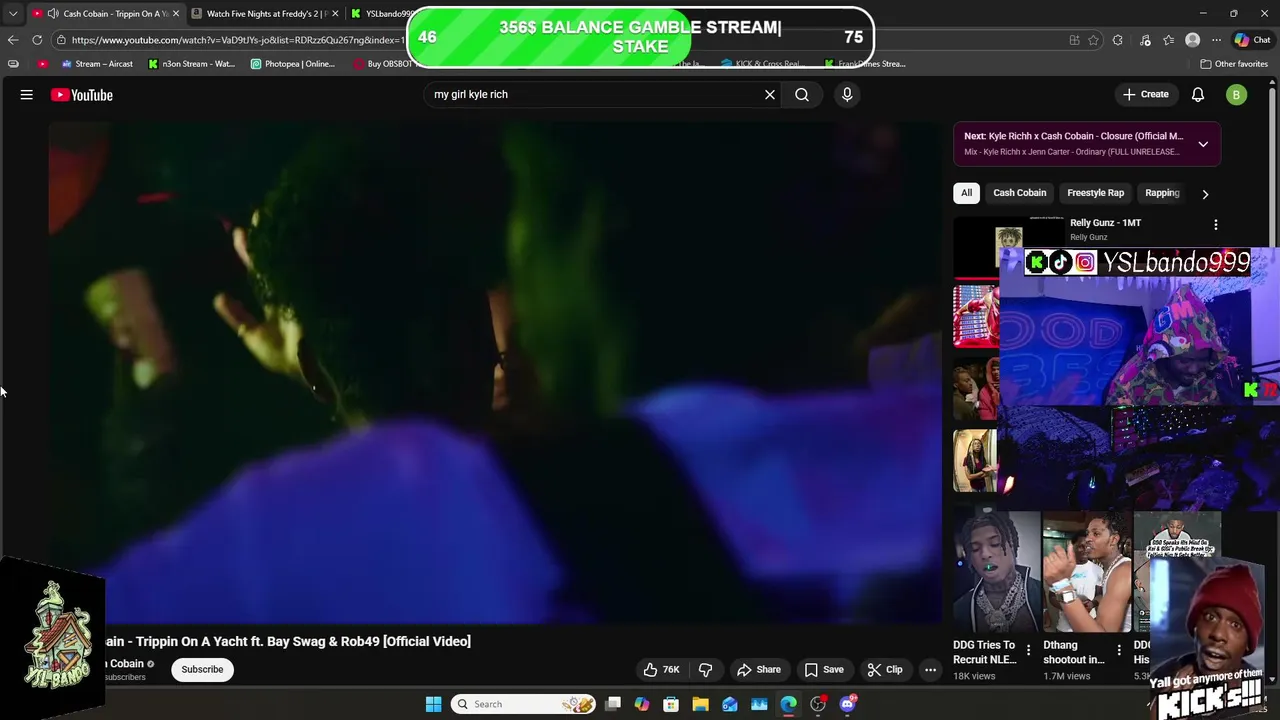Image resolution: width=1280 pixels, height=720 pixels.
Task: Open options menu for Relly Gunz - 1MT
Action: click(x=1216, y=225)
